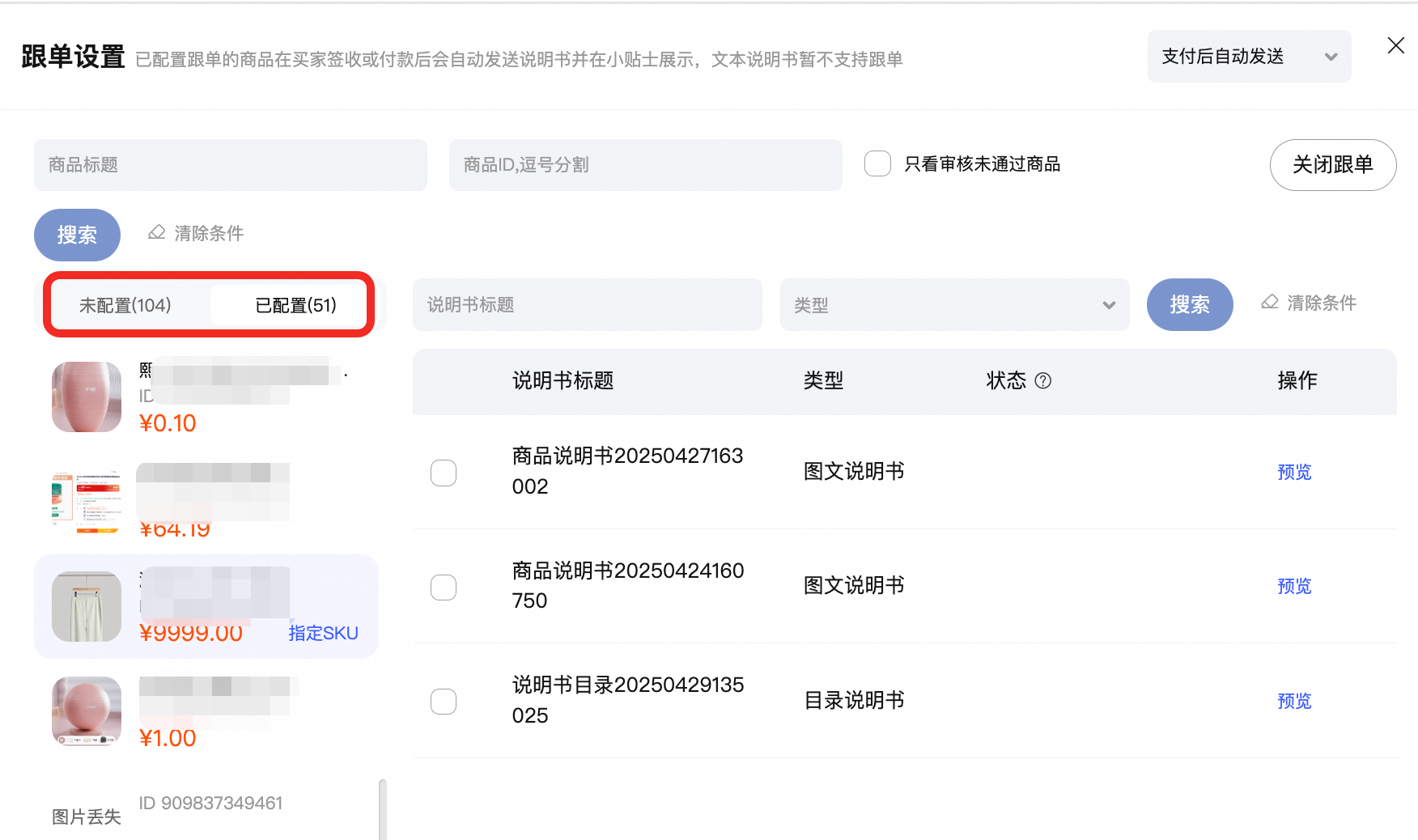1418x840 pixels.
Task: Click the product list scrollbar
Action: point(383,809)
